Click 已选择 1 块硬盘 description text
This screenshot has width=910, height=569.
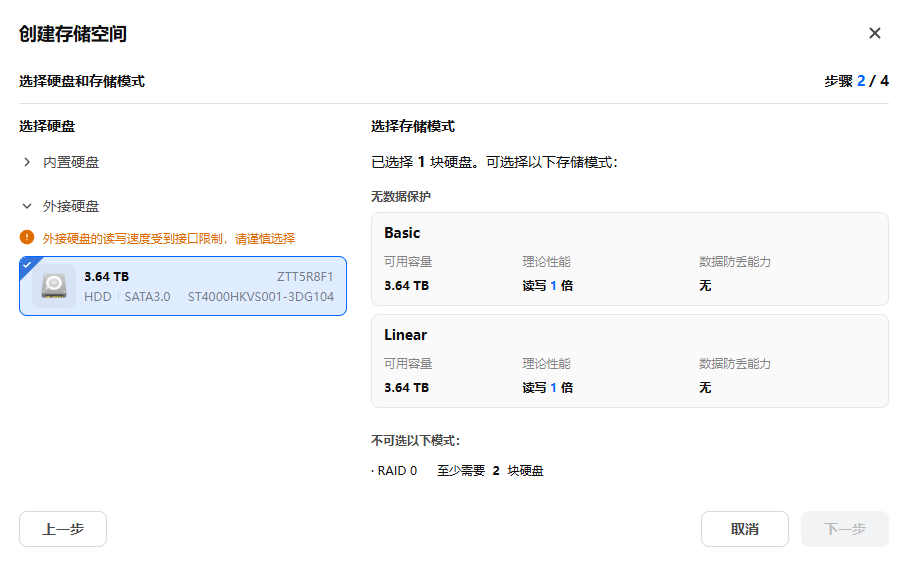[494, 162]
